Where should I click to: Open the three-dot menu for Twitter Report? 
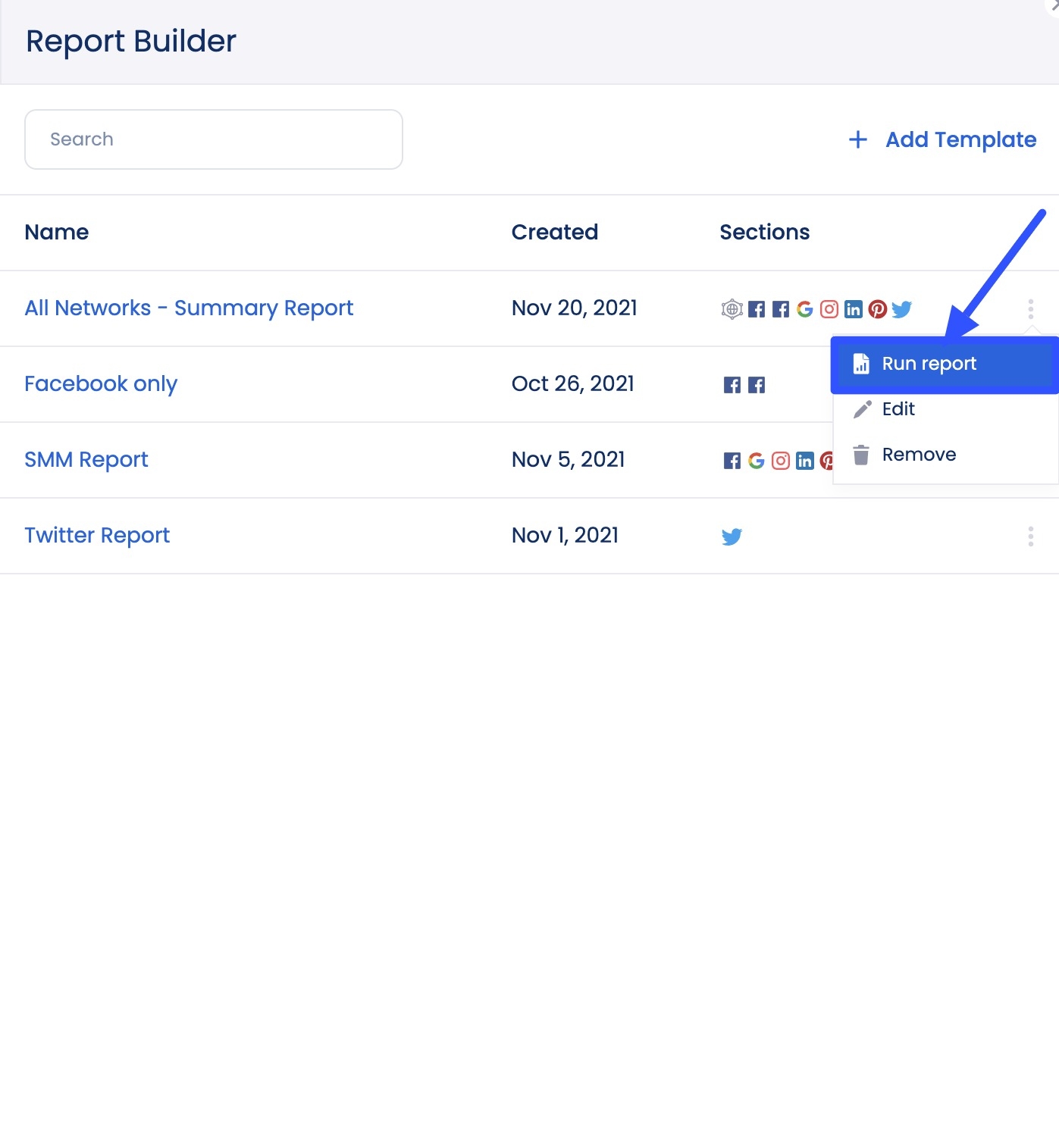coord(1031,536)
